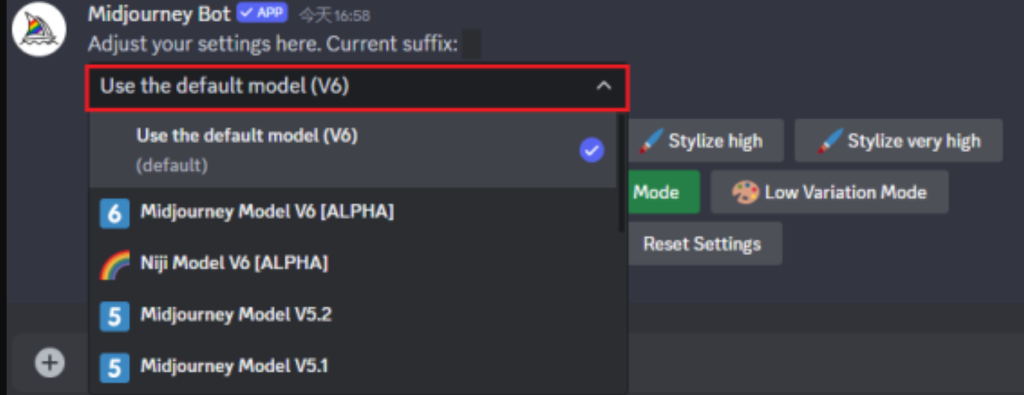Viewport: 1024px width, 395px height.
Task: Click the plus attachment icon in message bar
Action: (50, 362)
